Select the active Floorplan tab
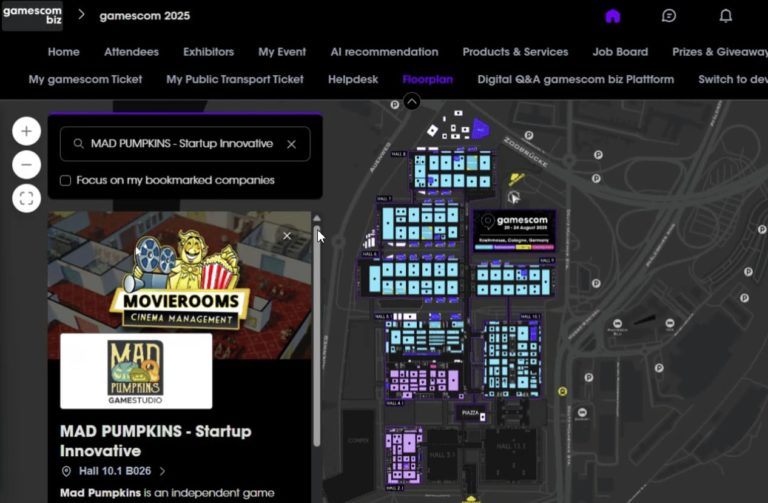 click(x=428, y=79)
